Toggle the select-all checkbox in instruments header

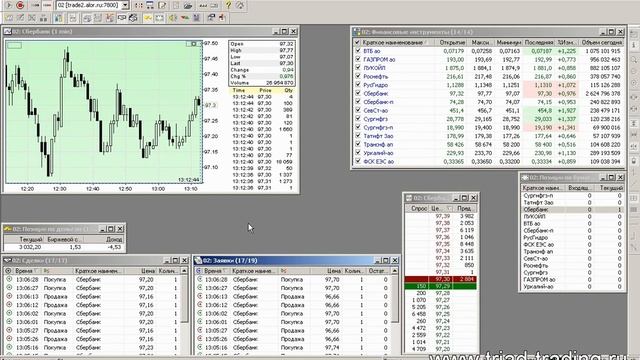pos(358,42)
